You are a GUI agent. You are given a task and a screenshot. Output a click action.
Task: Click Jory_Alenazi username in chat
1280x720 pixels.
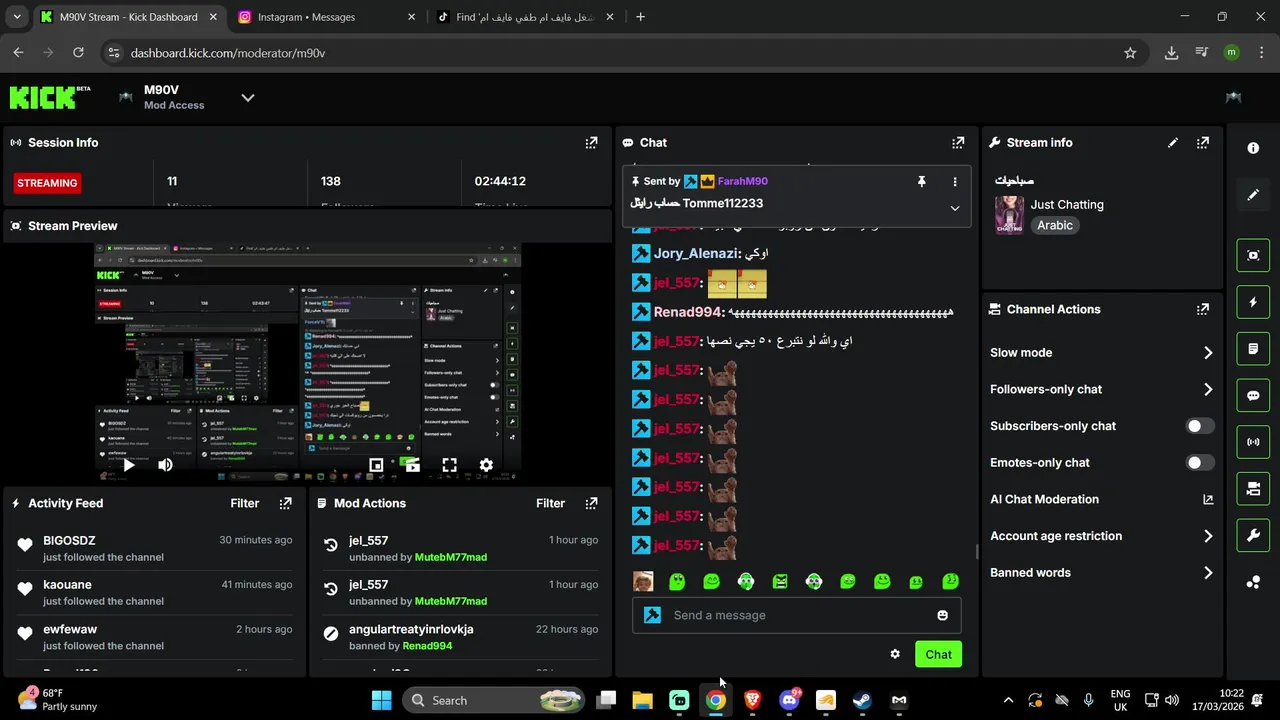click(x=696, y=254)
